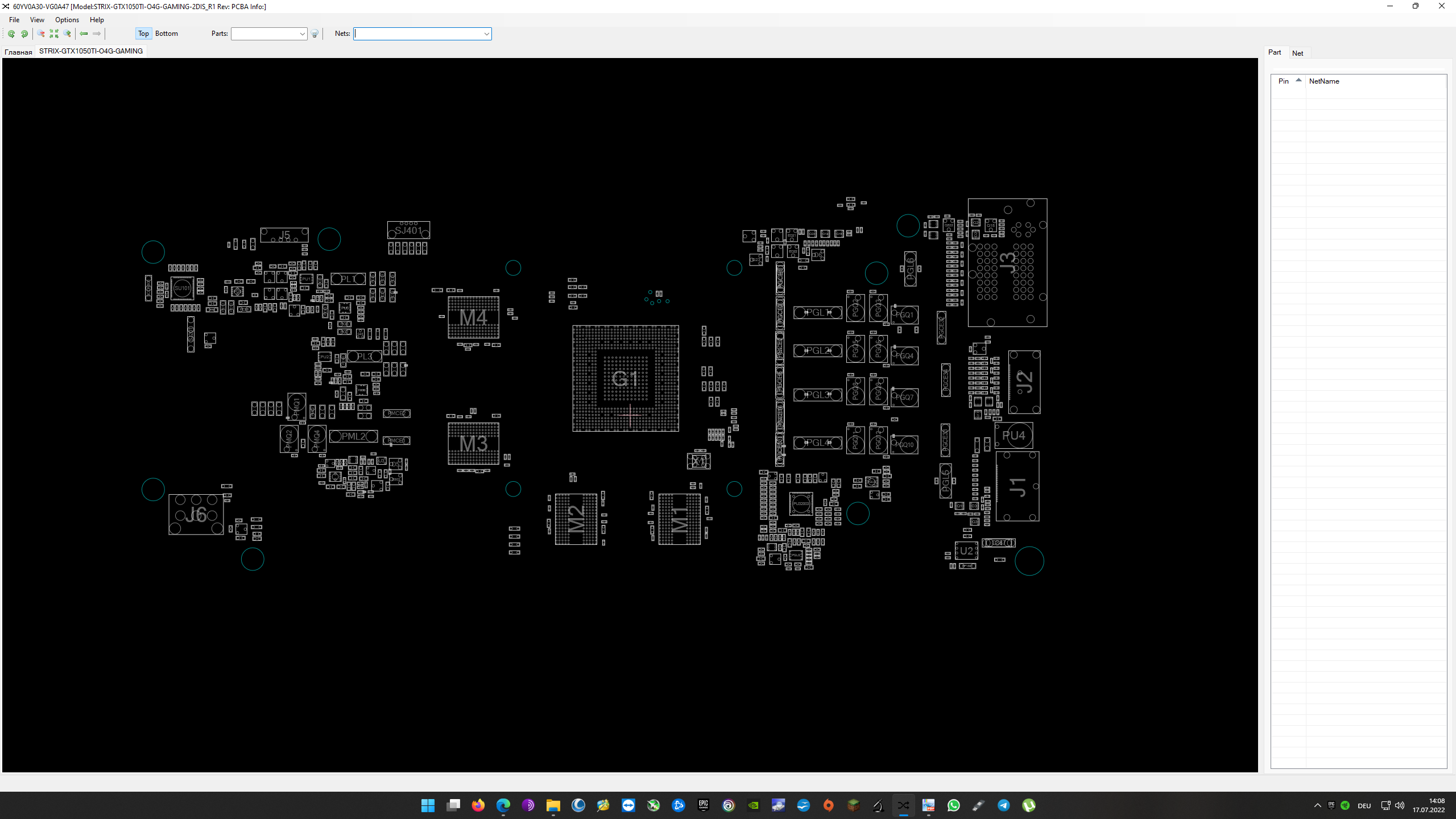Screen dimensions: 1456x819
Task: Select the rotate counterclockwise toolbar icon
Action: 11,34
